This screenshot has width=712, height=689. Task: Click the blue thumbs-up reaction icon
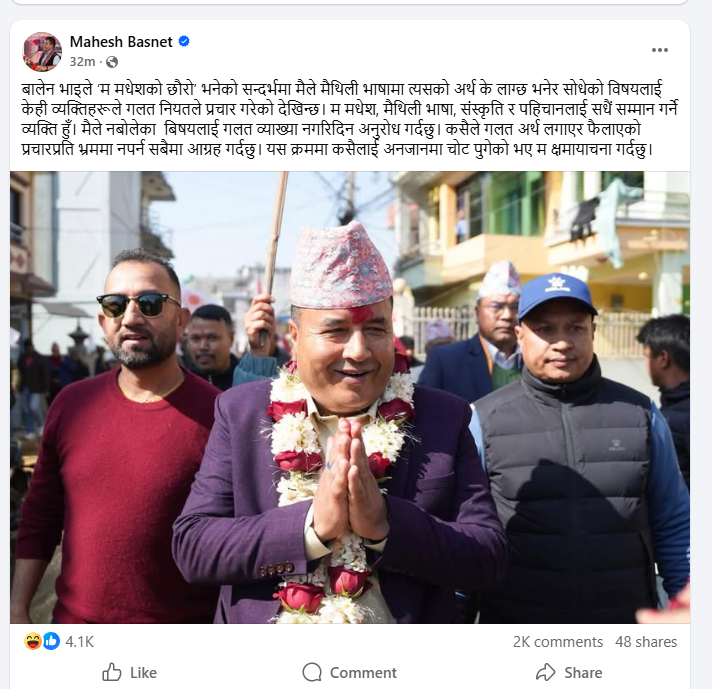(51, 641)
